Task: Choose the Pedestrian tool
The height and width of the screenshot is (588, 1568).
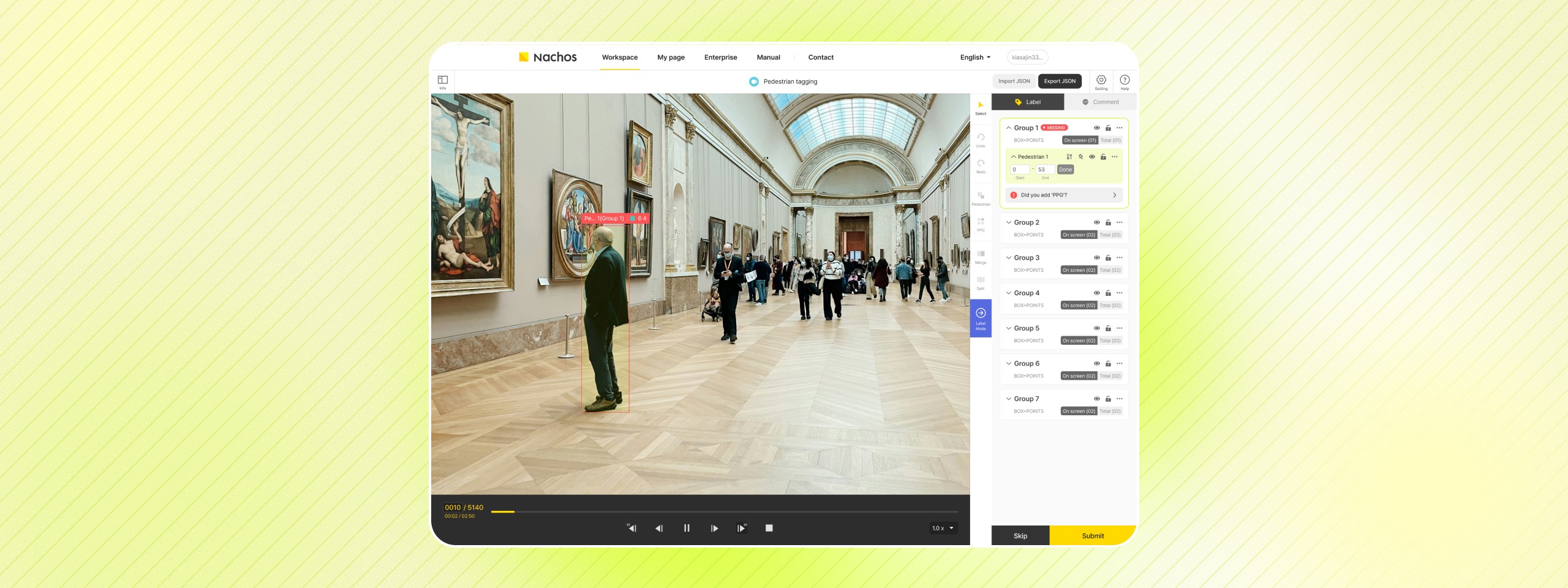Action: [981, 198]
